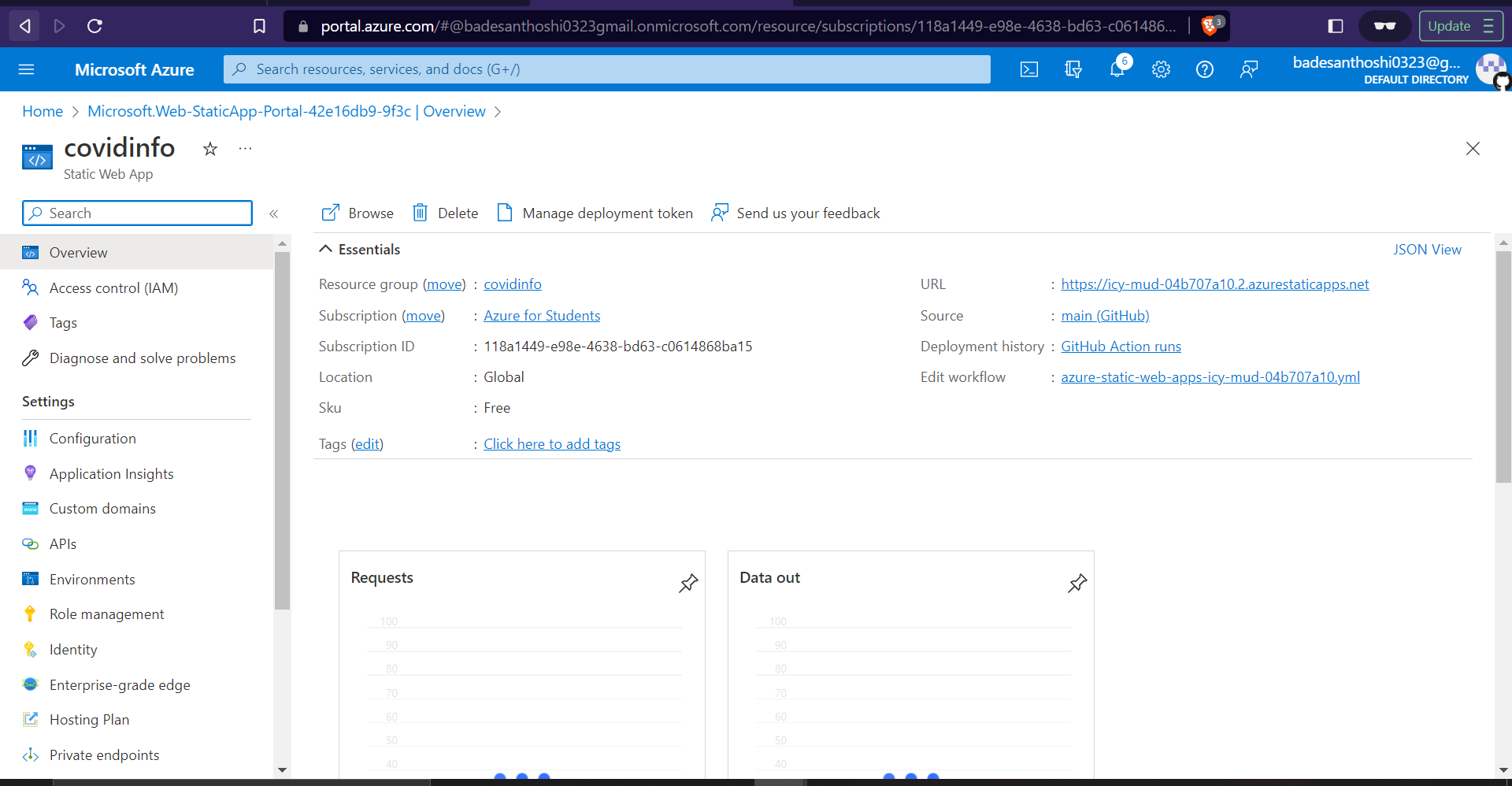The image size is (1512, 786).
Task: Collapse the Essentials section
Action: coord(326,249)
